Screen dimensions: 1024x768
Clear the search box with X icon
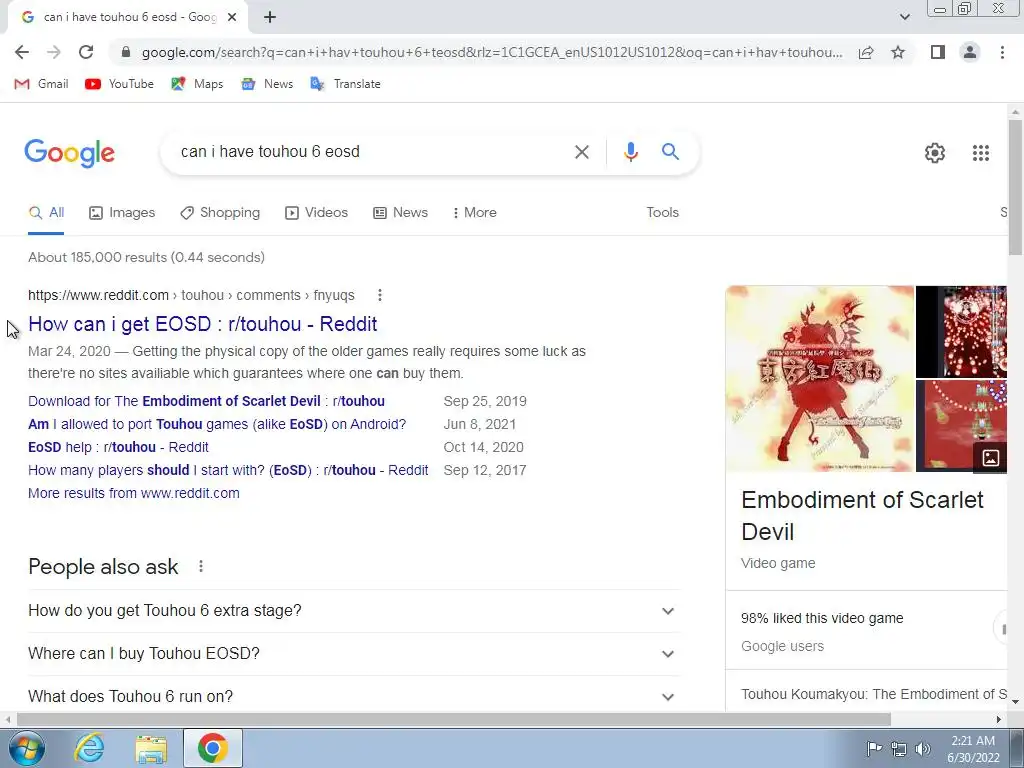[581, 152]
